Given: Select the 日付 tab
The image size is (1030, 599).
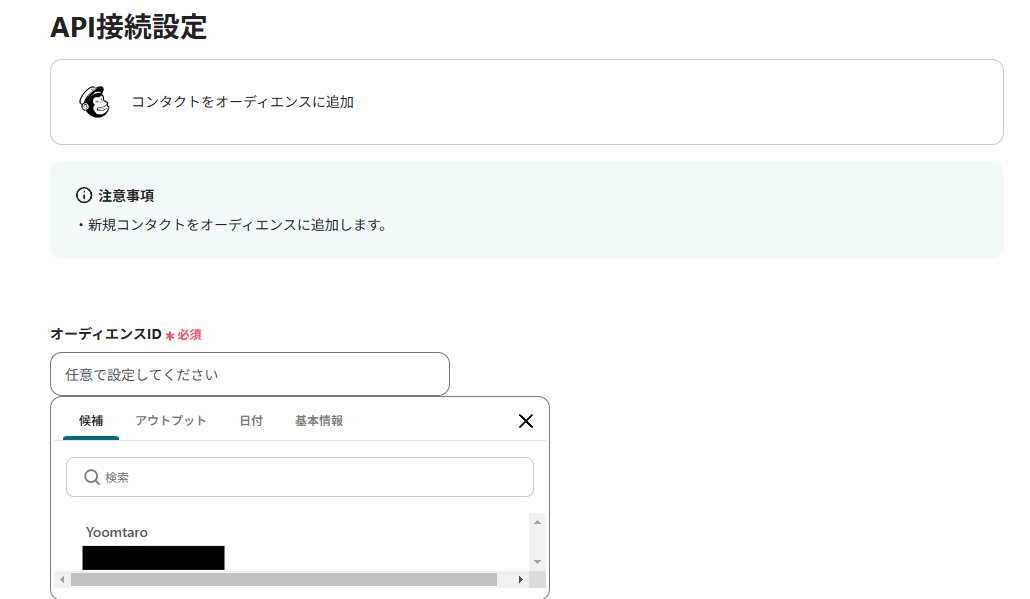Looking at the screenshot, I should pyautogui.click(x=251, y=421).
